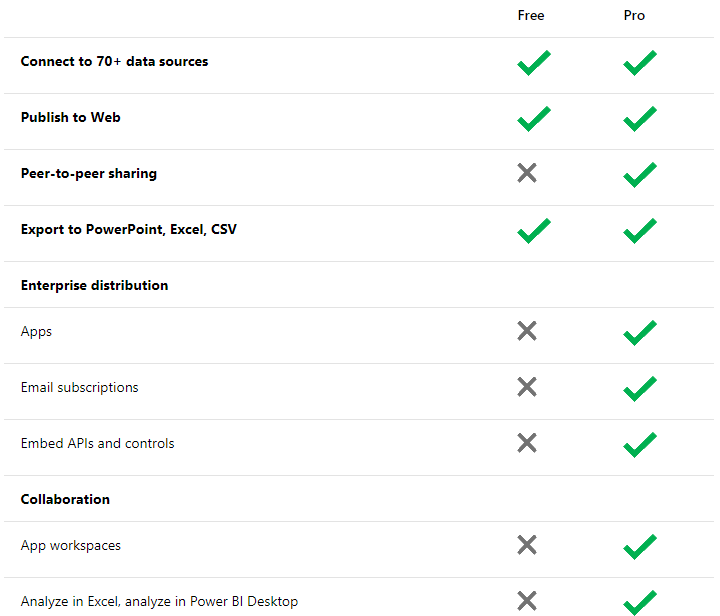Select the Free column header

click(530, 15)
